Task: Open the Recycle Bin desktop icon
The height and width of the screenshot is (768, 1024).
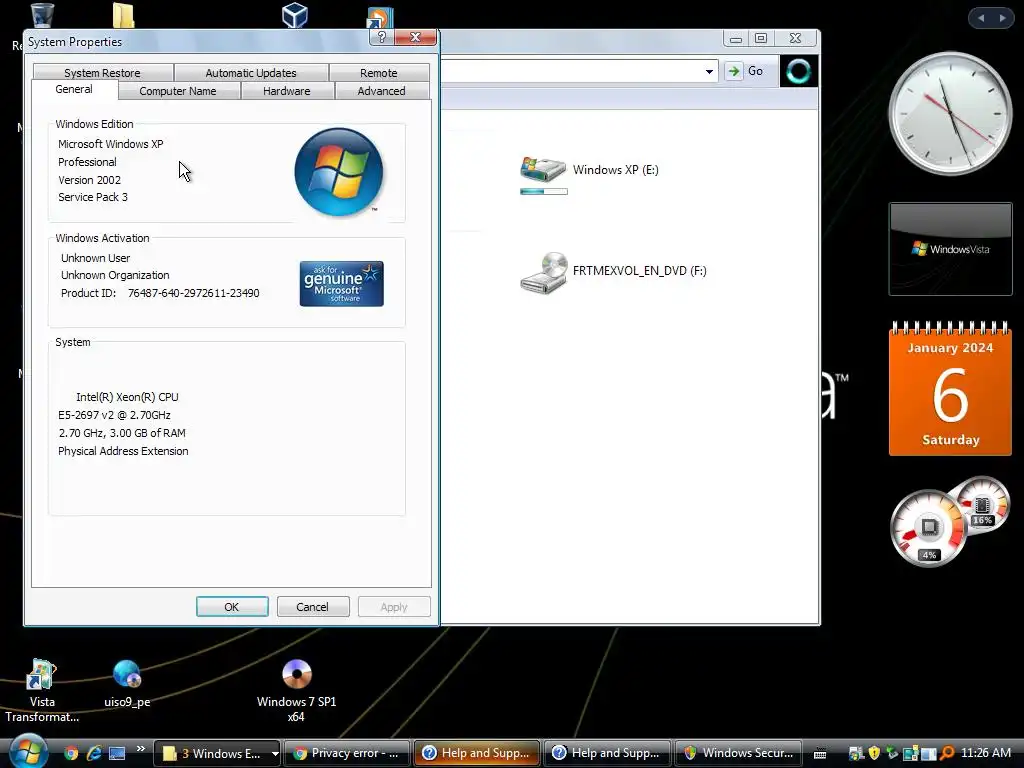Action: [x=42, y=16]
